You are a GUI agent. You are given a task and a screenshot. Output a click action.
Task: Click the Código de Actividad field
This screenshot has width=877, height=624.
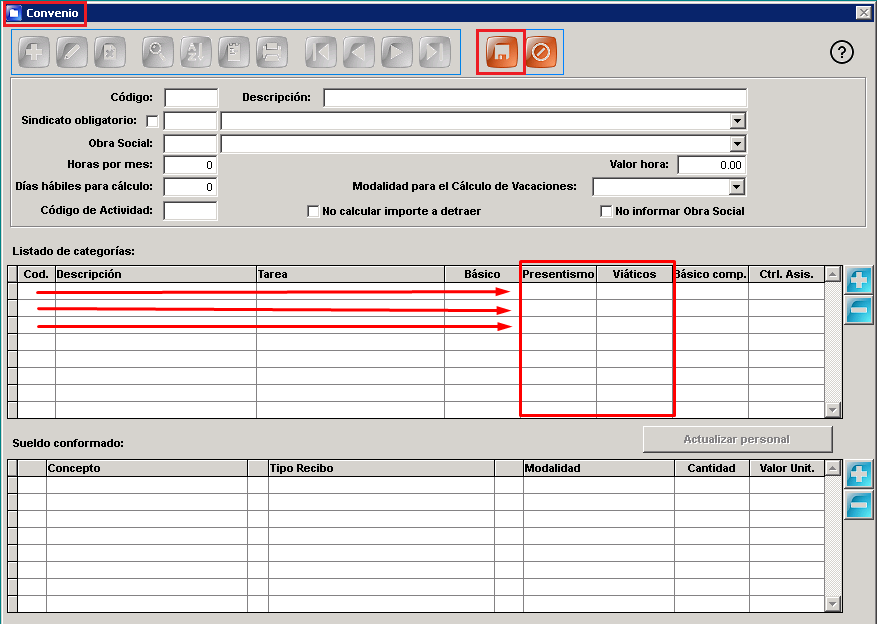[x=190, y=211]
